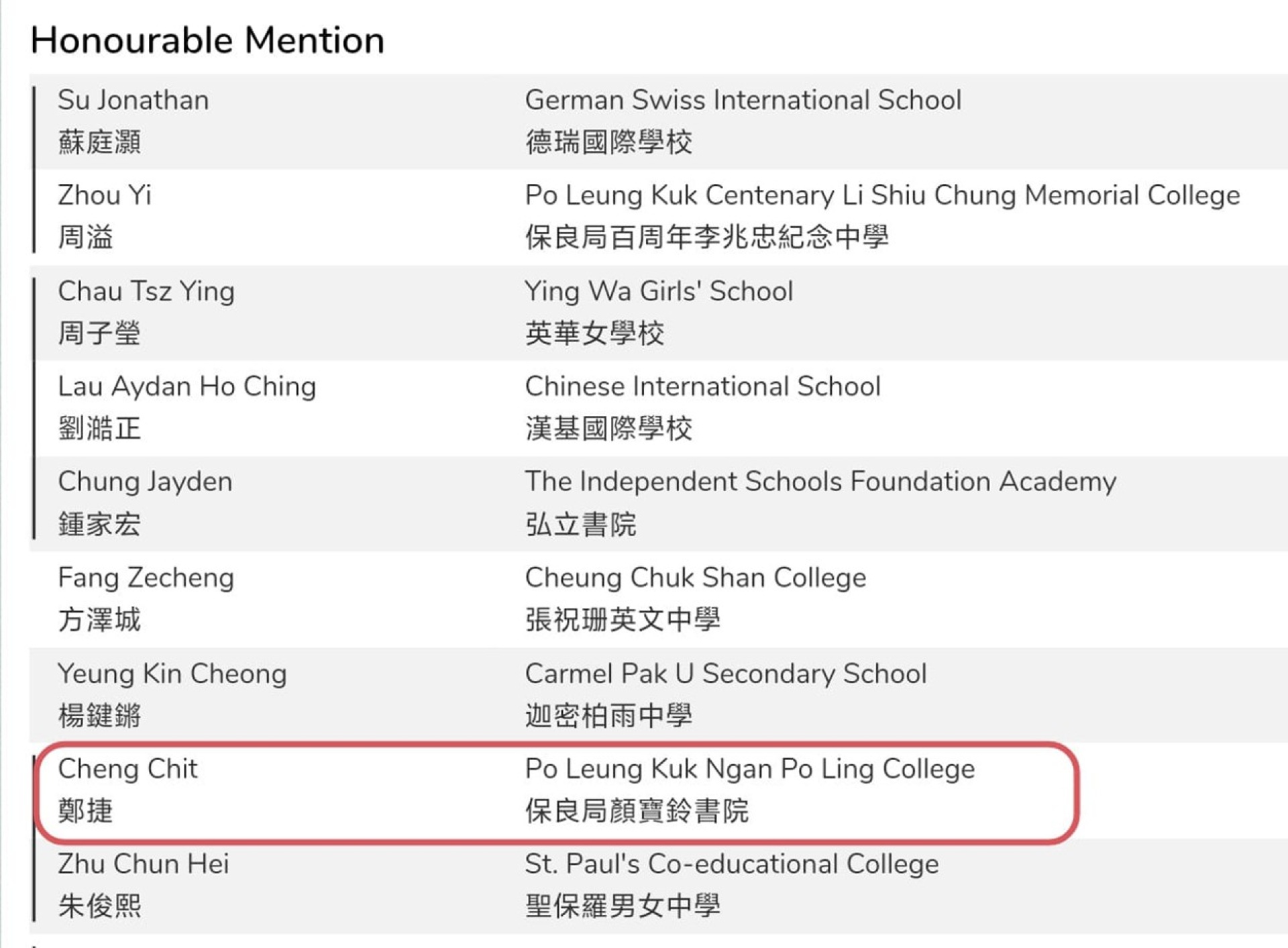The height and width of the screenshot is (948, 1288).
Task: Click the Honourable Mention heading
Action: pyautogui.click(x=207, y=40)
